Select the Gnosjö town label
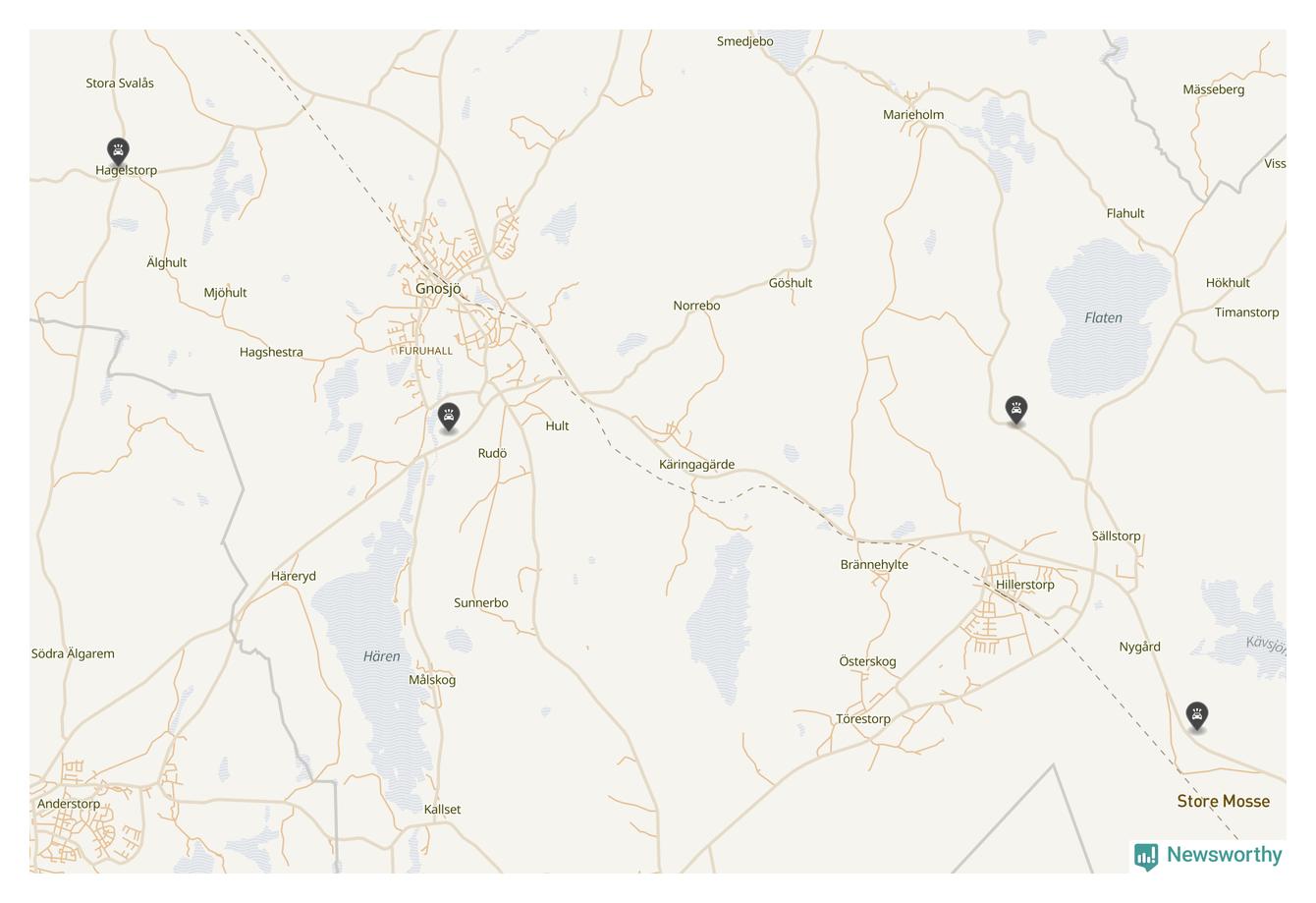Screen dimensions: 1316x903 (x=438, y=289)
